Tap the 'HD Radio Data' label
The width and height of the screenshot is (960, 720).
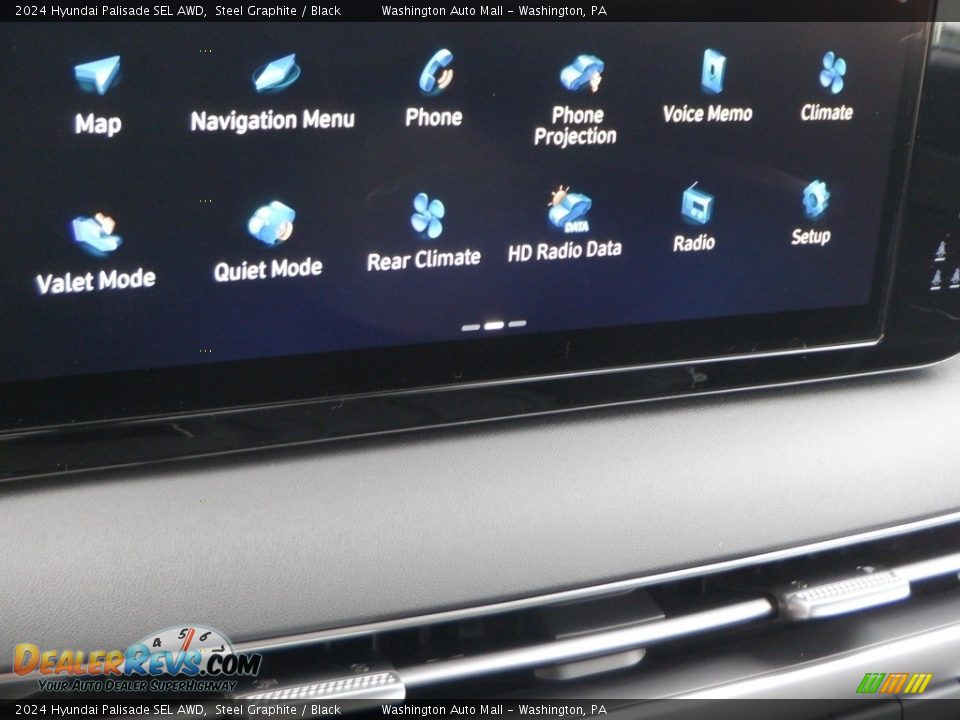564,251
